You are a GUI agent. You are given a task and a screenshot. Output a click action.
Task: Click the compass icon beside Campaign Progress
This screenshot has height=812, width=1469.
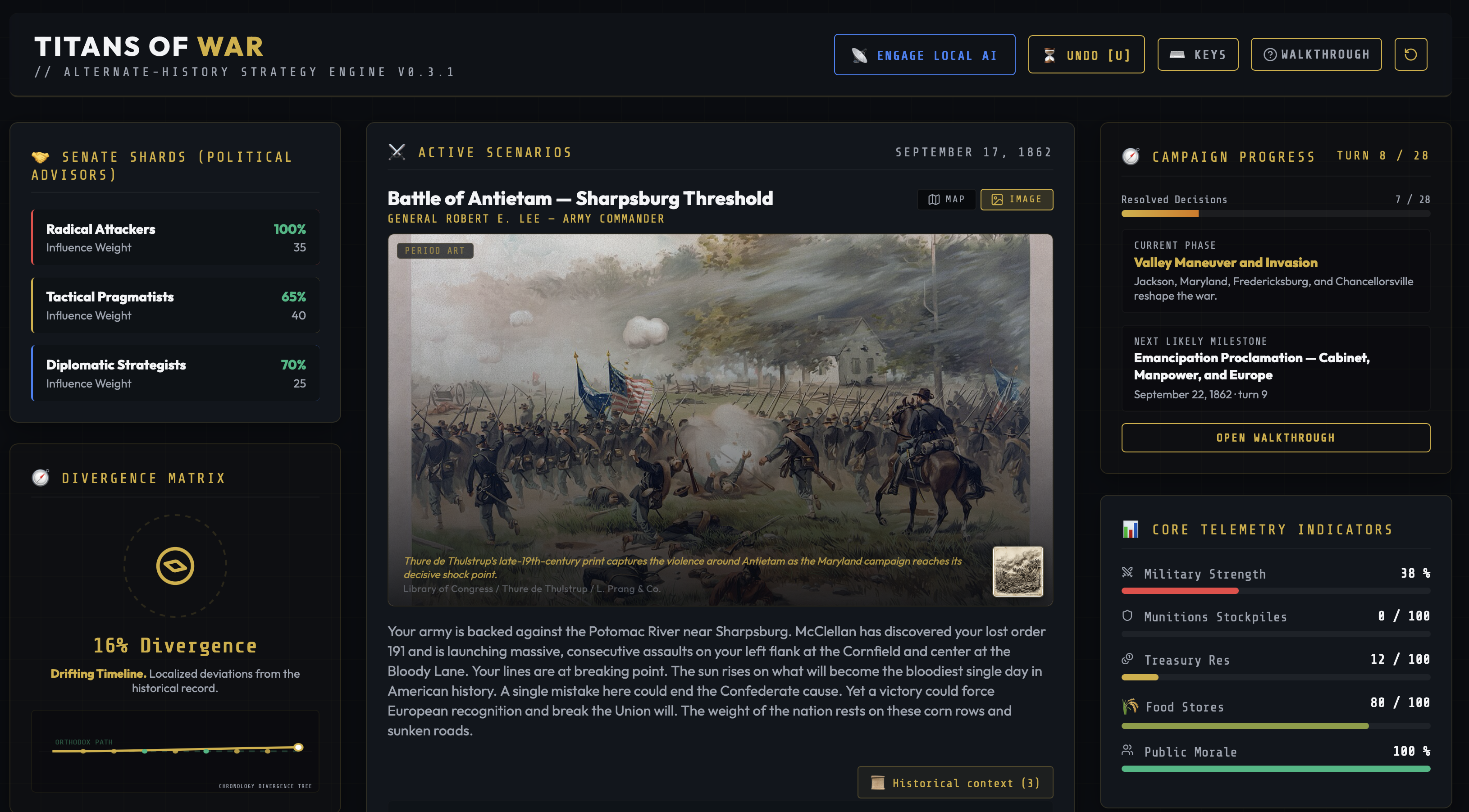pos(1130,156)
